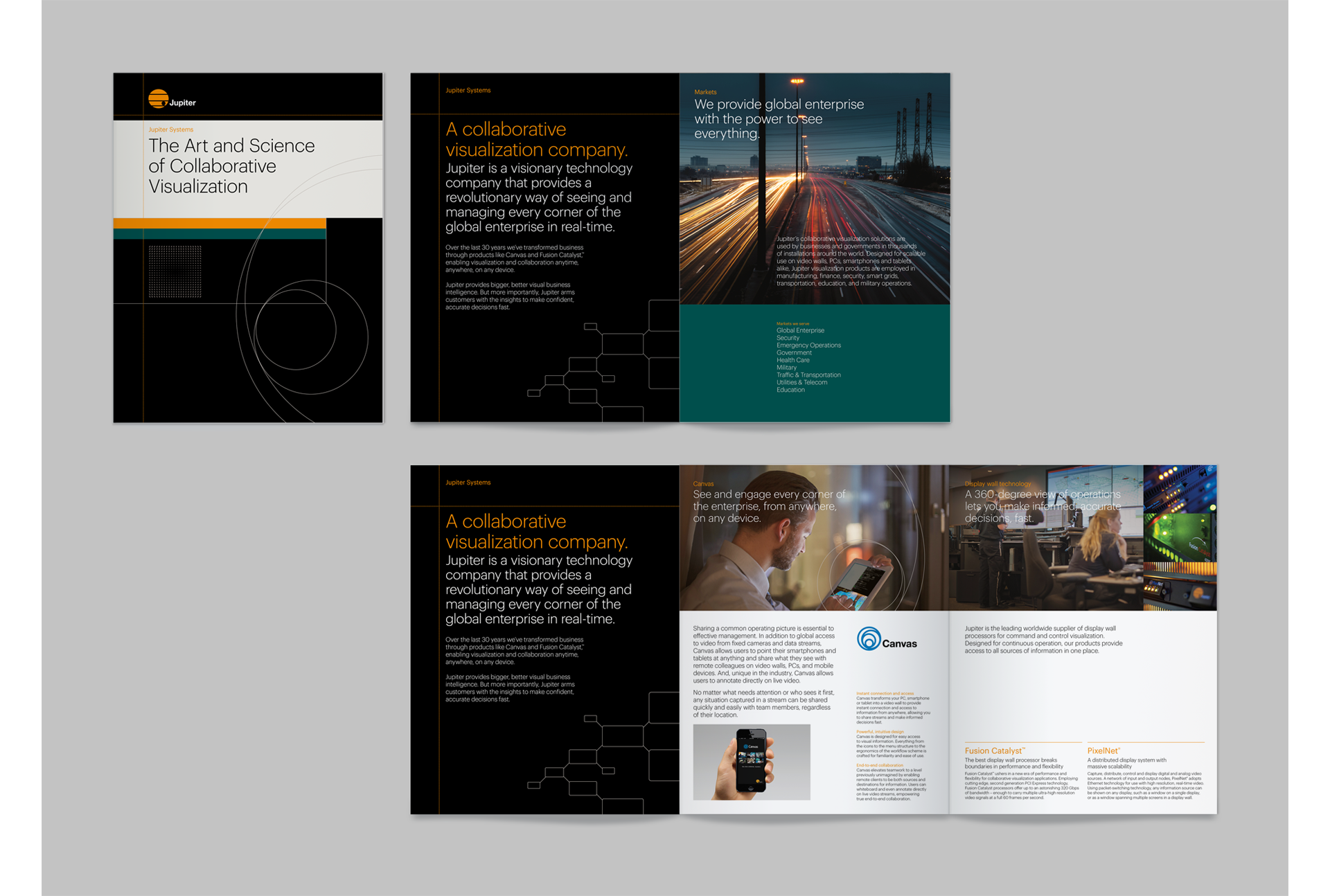Click the 'Markets' label above the highway headline

click(x=705, y=92)
